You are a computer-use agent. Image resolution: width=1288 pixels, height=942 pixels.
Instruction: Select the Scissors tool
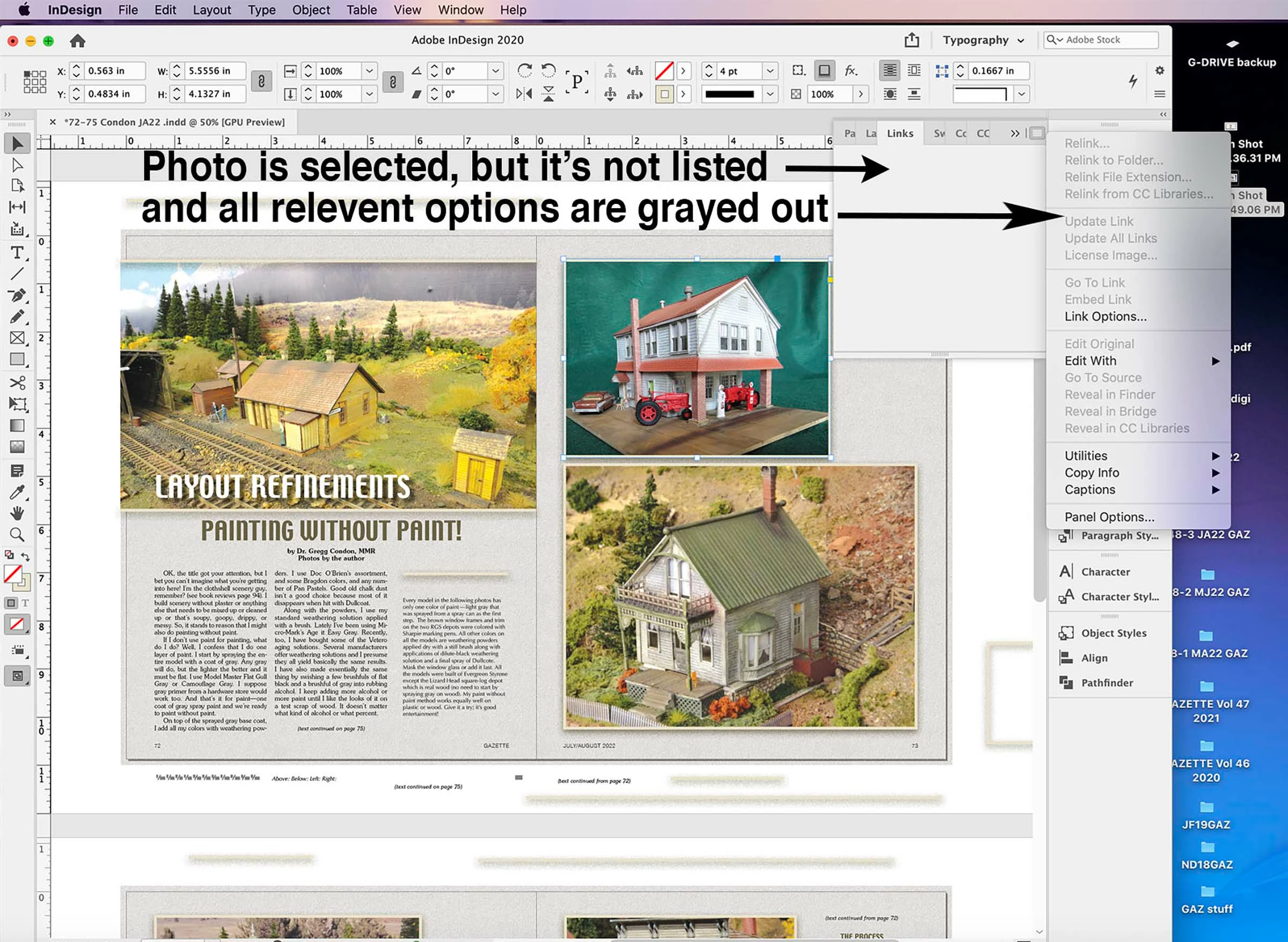[17, 382]
